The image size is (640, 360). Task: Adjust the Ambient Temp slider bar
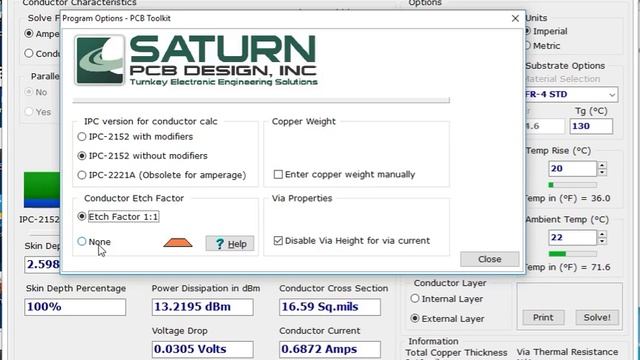pos(572,254)
